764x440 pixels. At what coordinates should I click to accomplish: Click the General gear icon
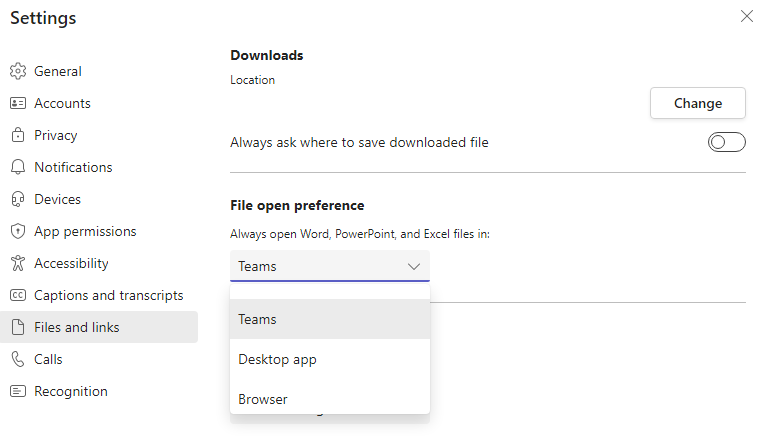(18, 71)
